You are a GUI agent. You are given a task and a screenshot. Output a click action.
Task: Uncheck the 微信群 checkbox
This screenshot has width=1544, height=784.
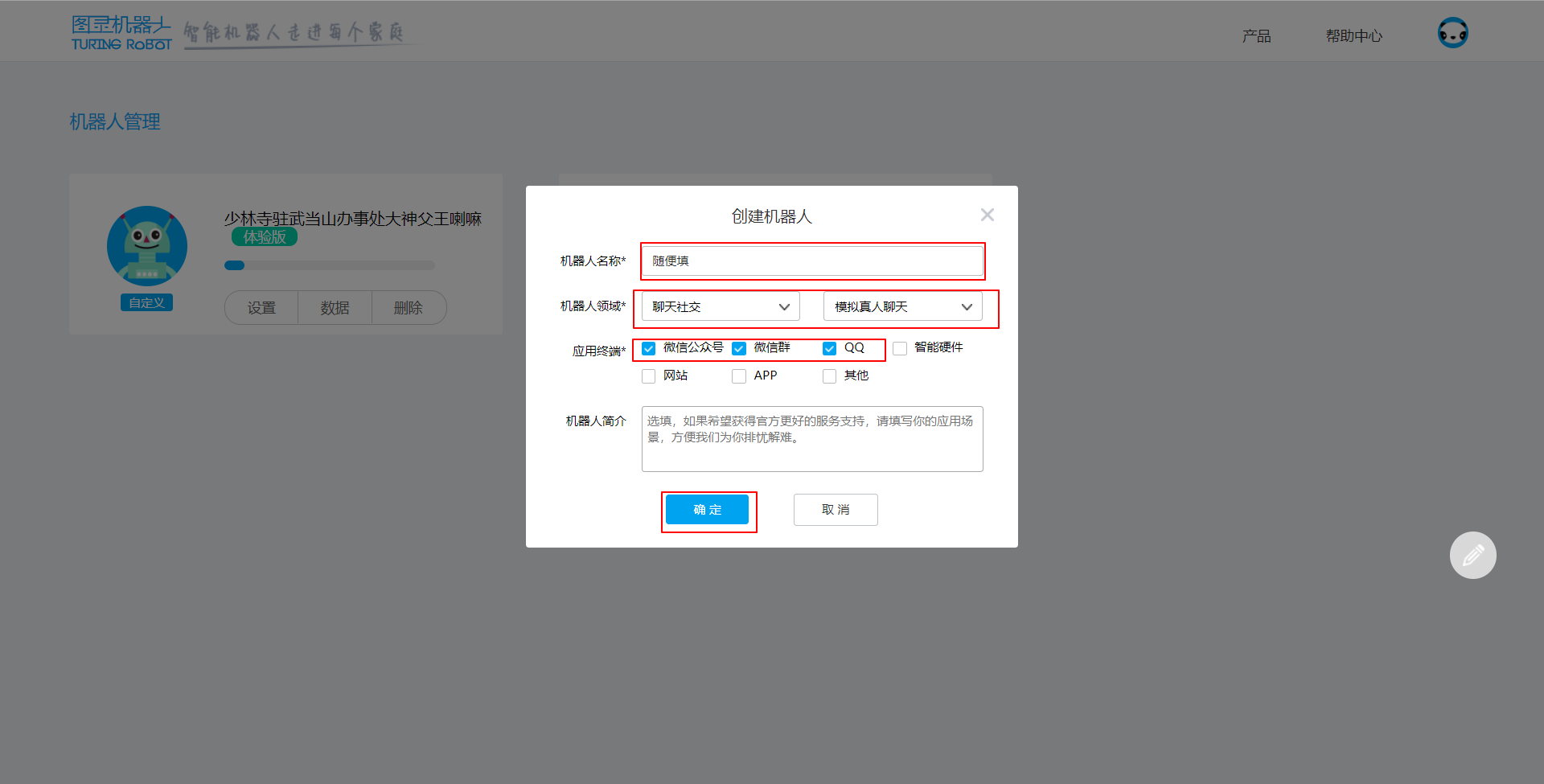click(739, 348)
